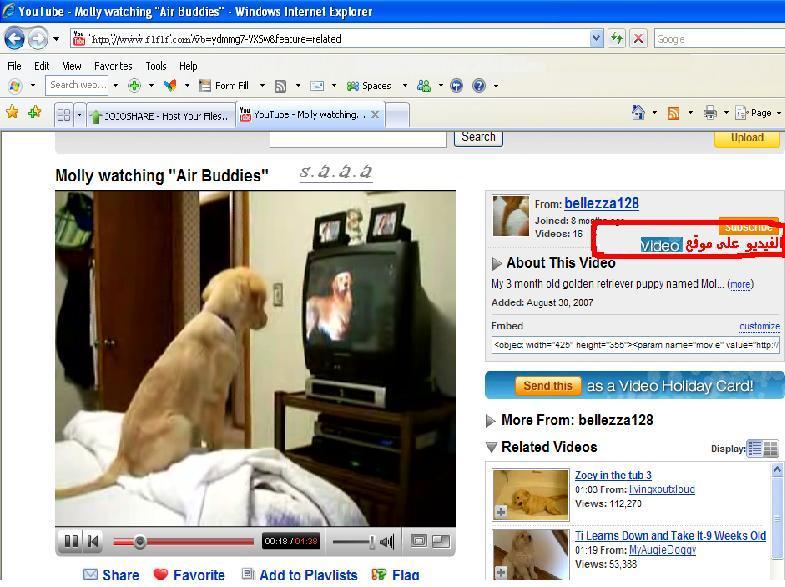Expand the About This Video section
This screenshot has height=587, width=785.
click(x=496, y=264)
